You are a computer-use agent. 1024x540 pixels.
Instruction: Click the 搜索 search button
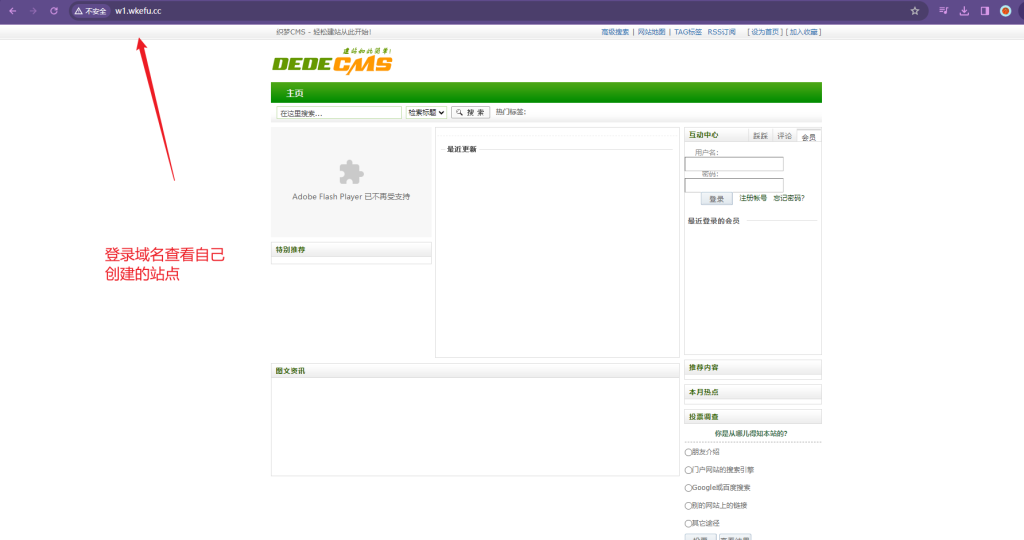pyautogui.click(x=471, y=113)
